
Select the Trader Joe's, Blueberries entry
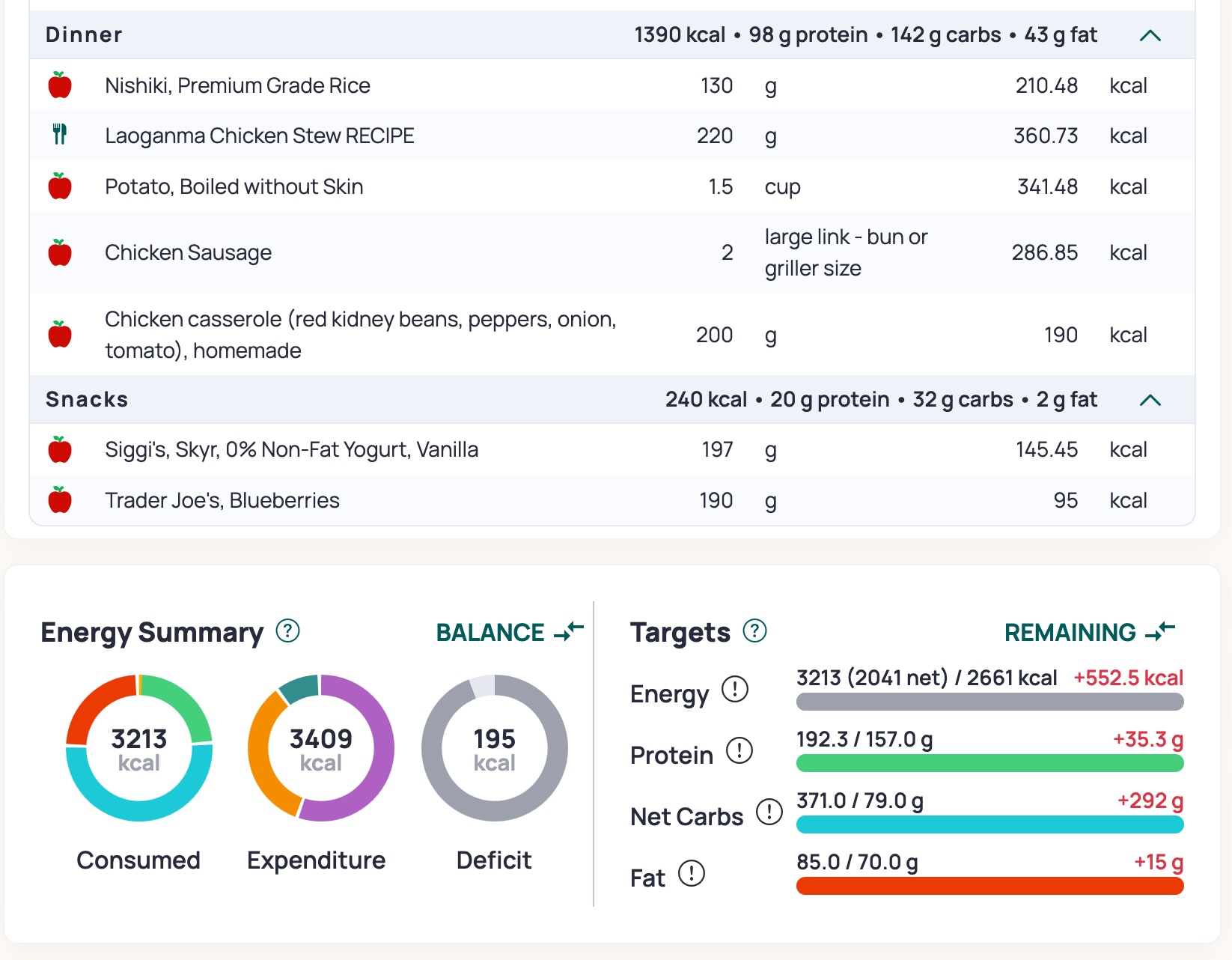click(x=222, y=500)
